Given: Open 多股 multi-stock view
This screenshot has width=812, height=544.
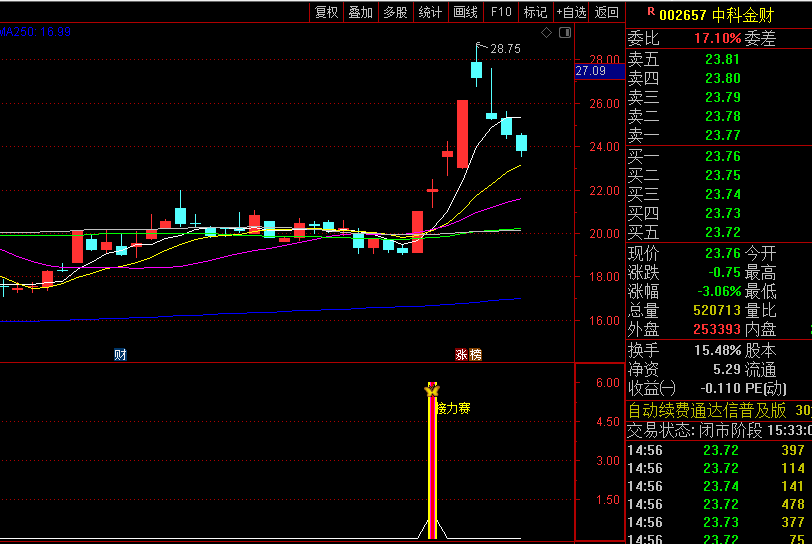Looking at the screenshot, I should [x=395, y=12].
